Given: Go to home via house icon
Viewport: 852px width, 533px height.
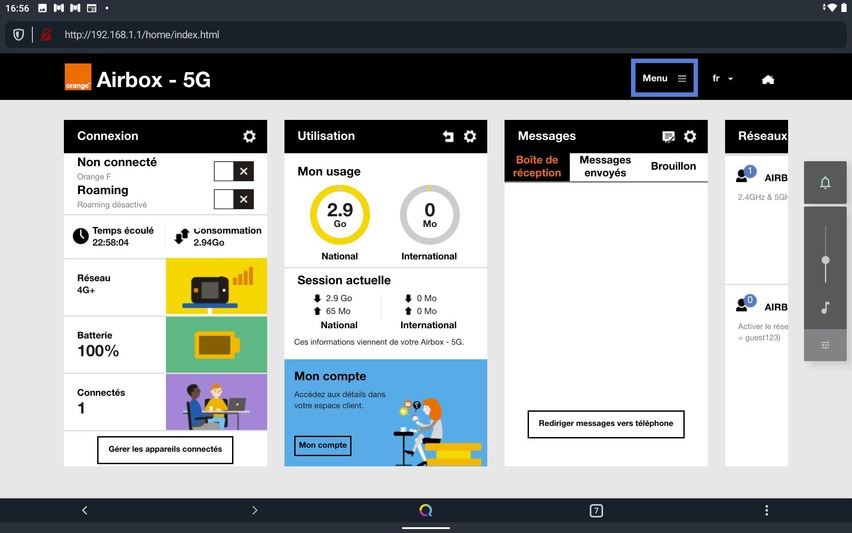Looking at the screenshot, I should 767,80.
